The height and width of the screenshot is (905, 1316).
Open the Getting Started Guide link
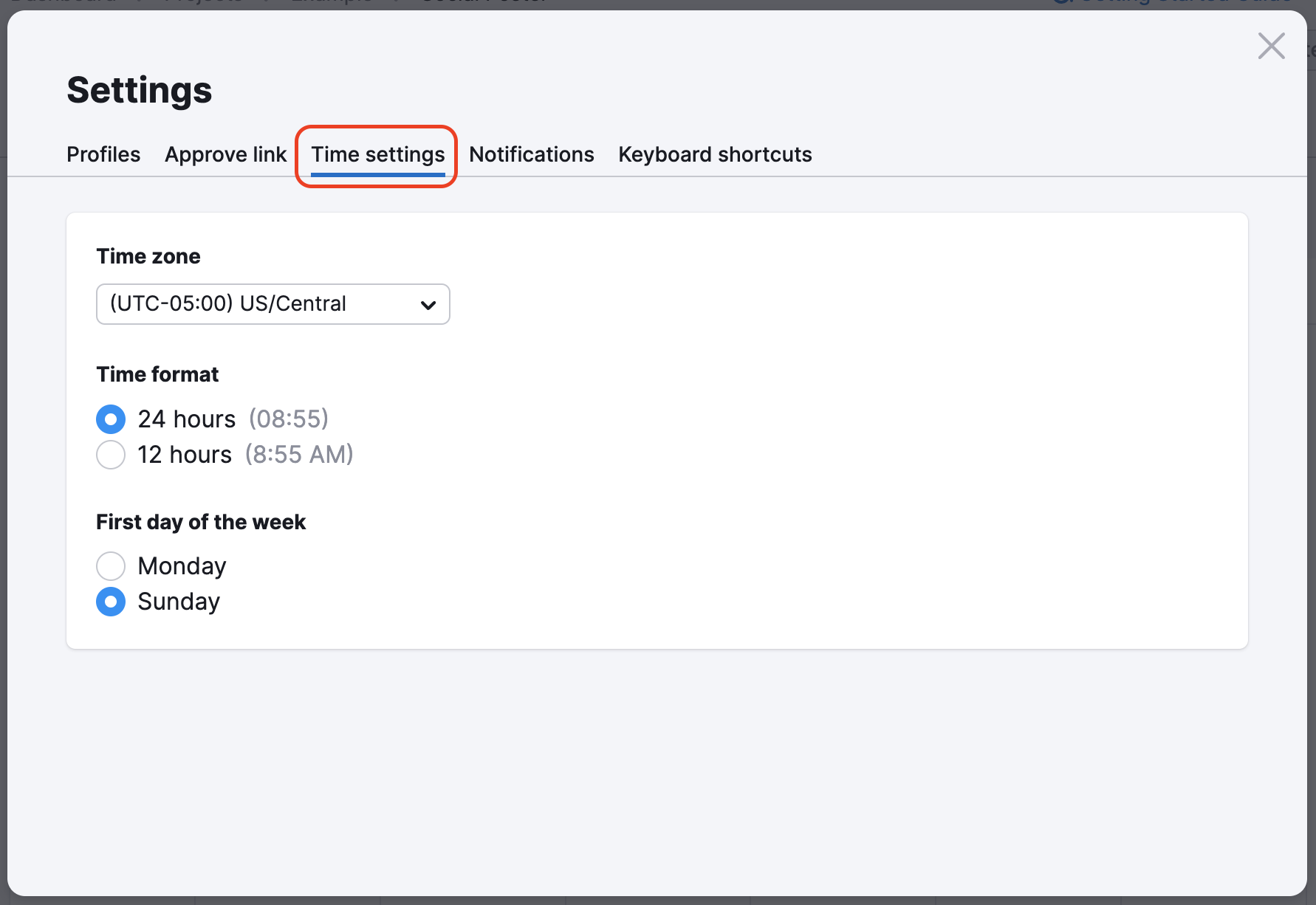pos(1182,2)
